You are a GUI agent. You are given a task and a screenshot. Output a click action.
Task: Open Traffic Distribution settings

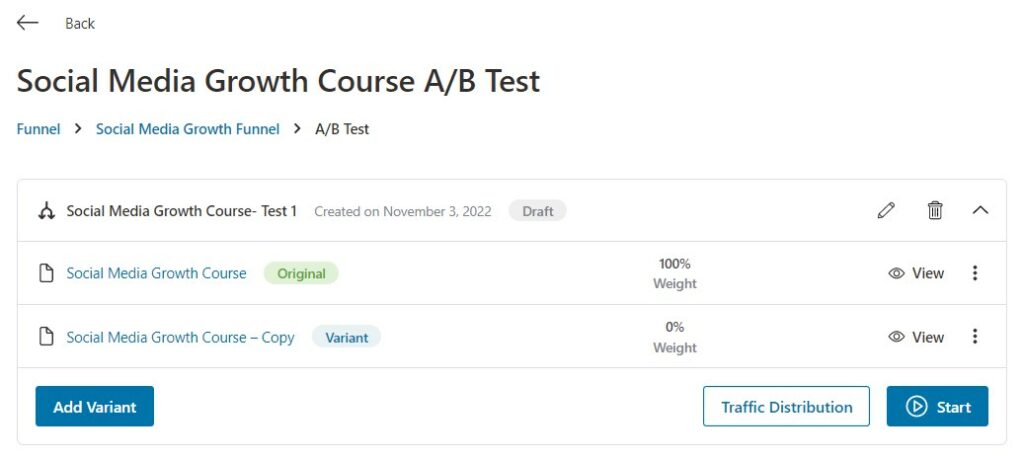786,406
